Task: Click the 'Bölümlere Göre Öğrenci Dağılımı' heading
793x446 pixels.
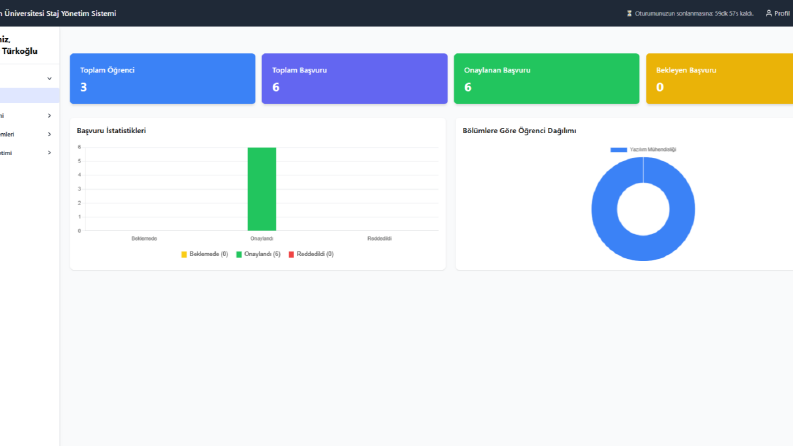Action: pos(519,130)
